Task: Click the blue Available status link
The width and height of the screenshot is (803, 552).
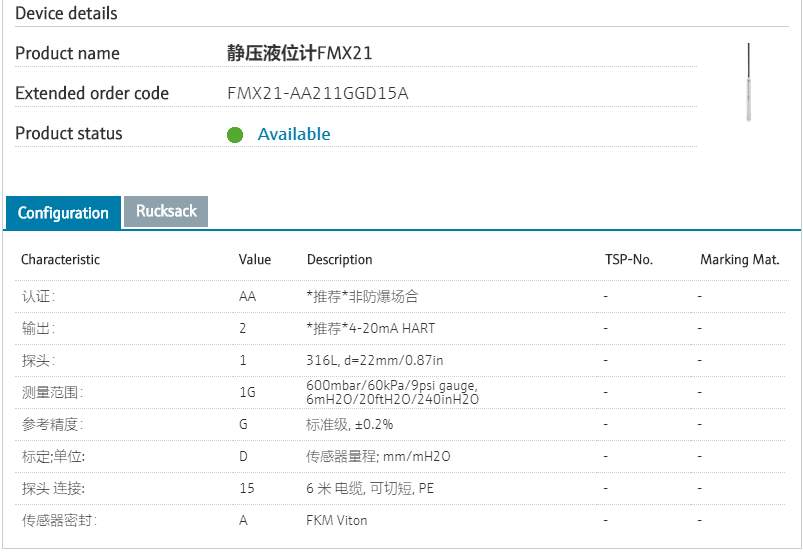Action: tap(293, 134)
